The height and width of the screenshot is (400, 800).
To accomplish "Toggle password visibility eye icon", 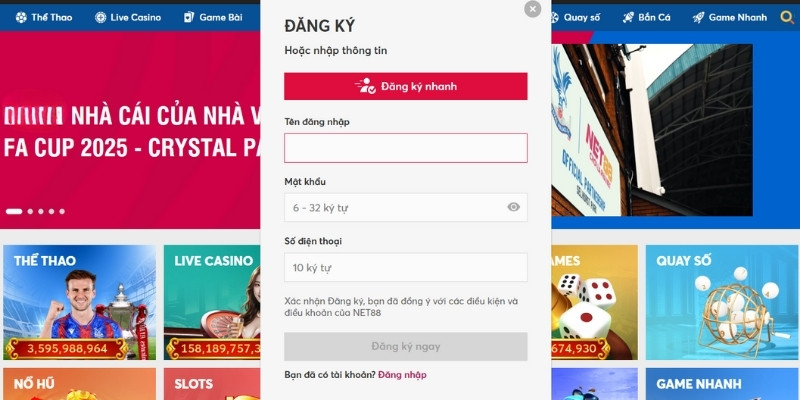I will pos(513,207).
